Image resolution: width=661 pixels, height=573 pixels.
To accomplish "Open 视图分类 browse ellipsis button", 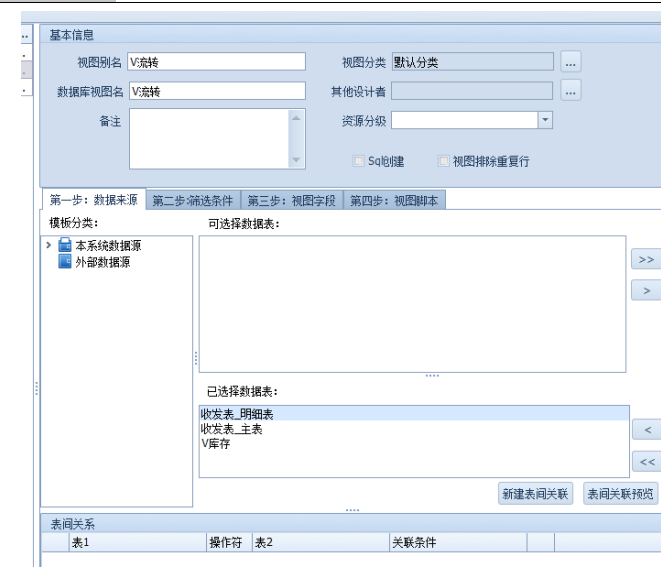I will (x=570, y=62).
